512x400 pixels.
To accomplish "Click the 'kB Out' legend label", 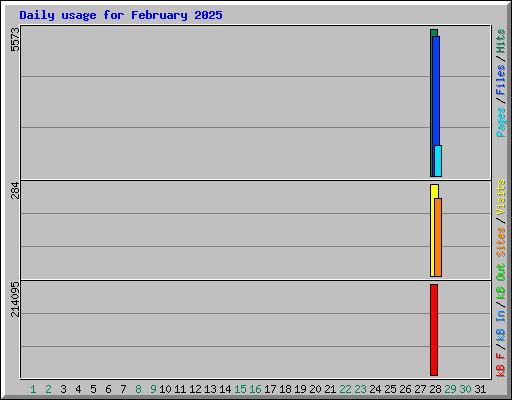I will click(500, 282).
